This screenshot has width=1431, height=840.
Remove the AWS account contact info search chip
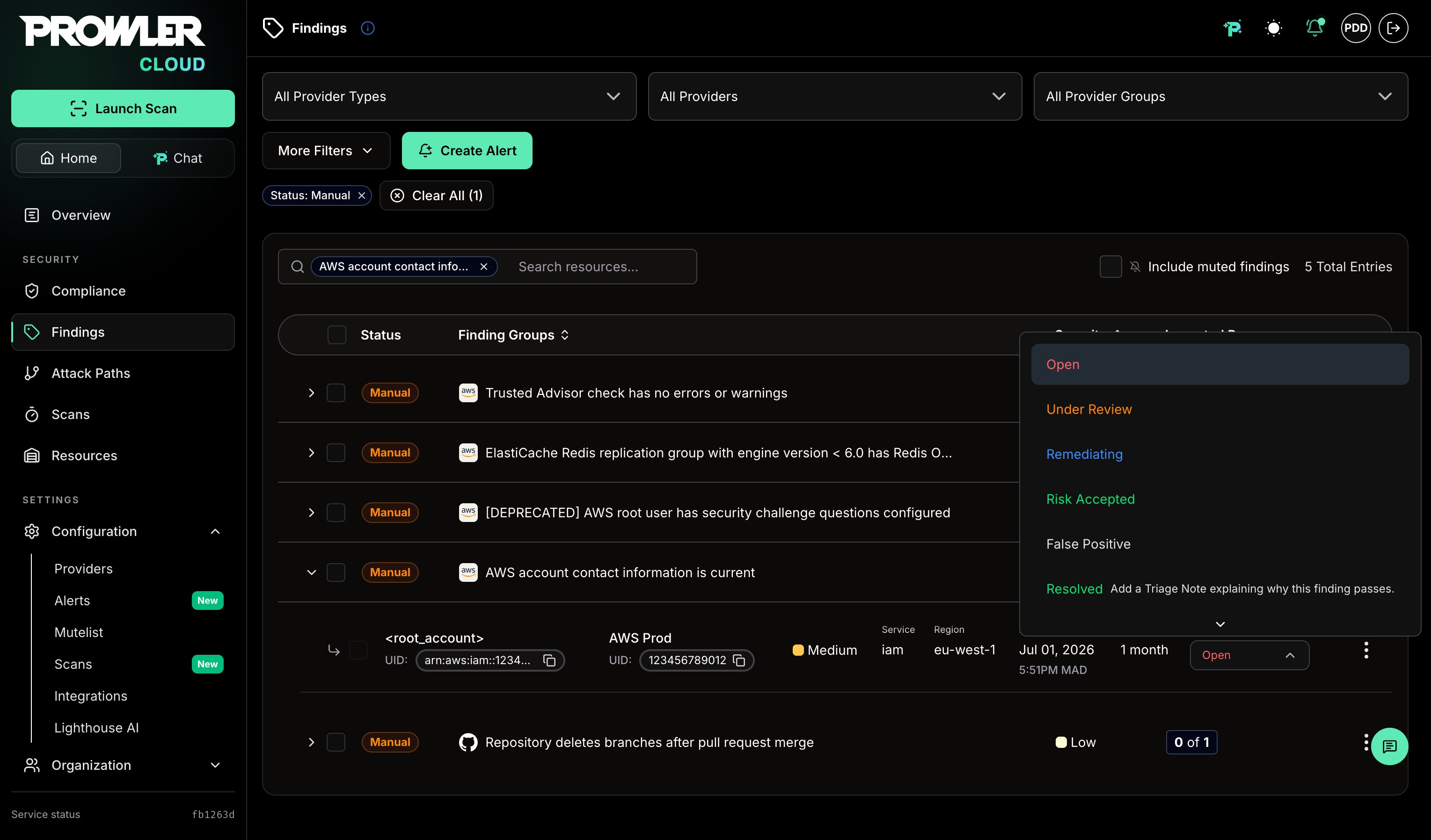[483, 266]
